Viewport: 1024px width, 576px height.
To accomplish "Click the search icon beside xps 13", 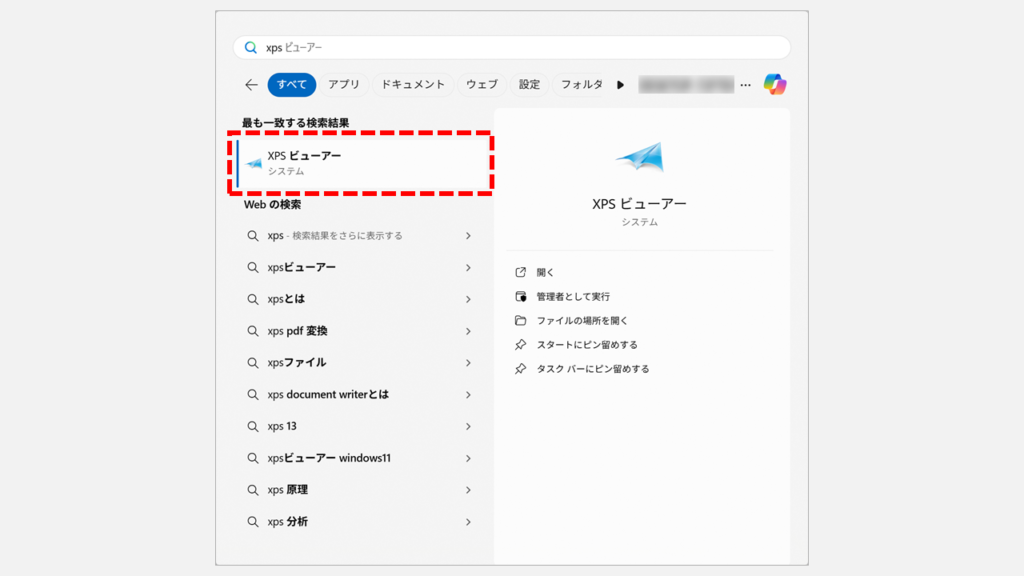I will click(253, 426).
